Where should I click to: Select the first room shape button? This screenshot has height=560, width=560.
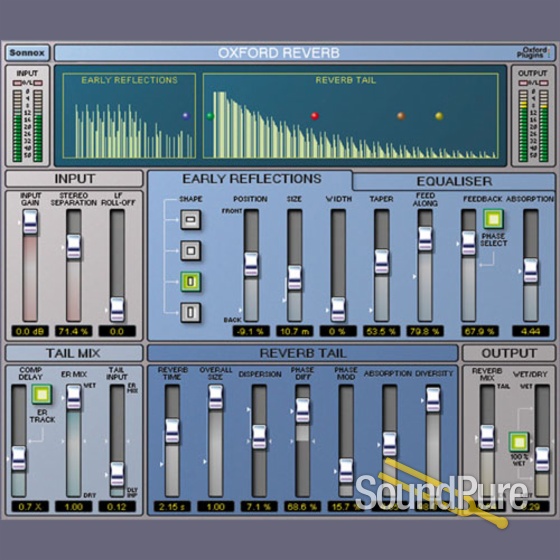[190, 219]
